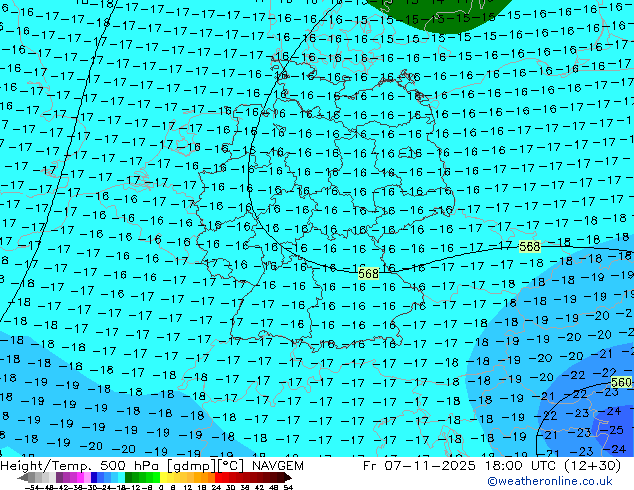The image size is (634, 490).
Task: Click the 568 contour label between -16 values
Action: point(368,274)
